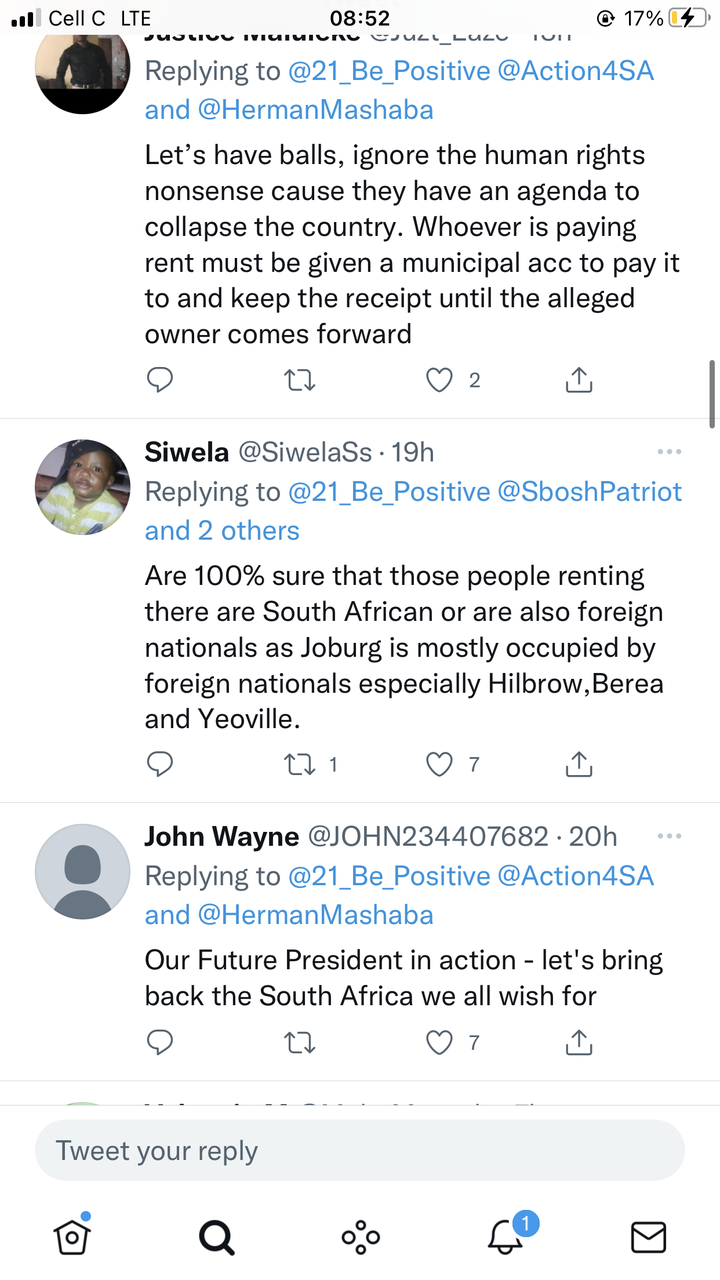Retweet the top tweet about paying rent
Screen dimensions: 720x1280
coord(300,380)
